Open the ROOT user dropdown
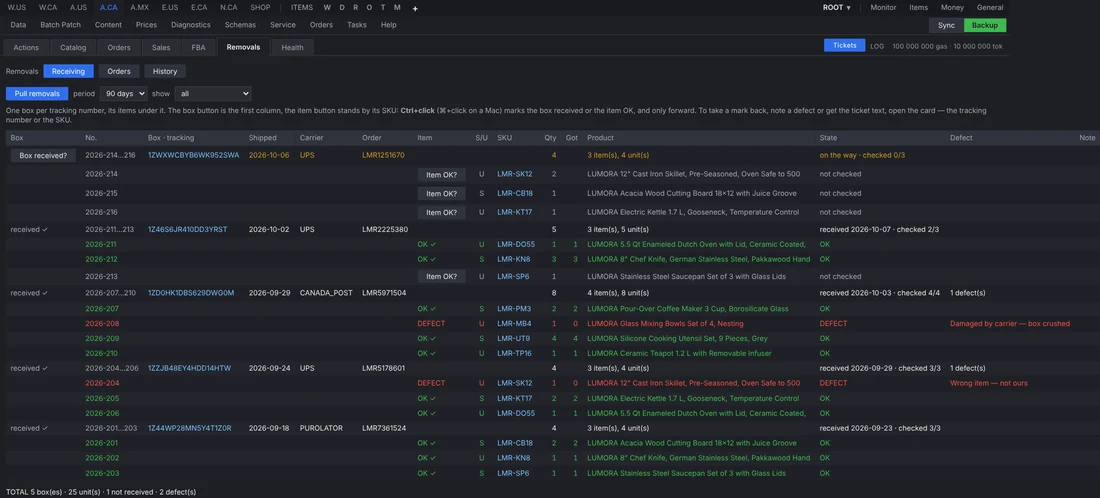This screenshot has width=1100, height=498. click(x=837, y=8)
